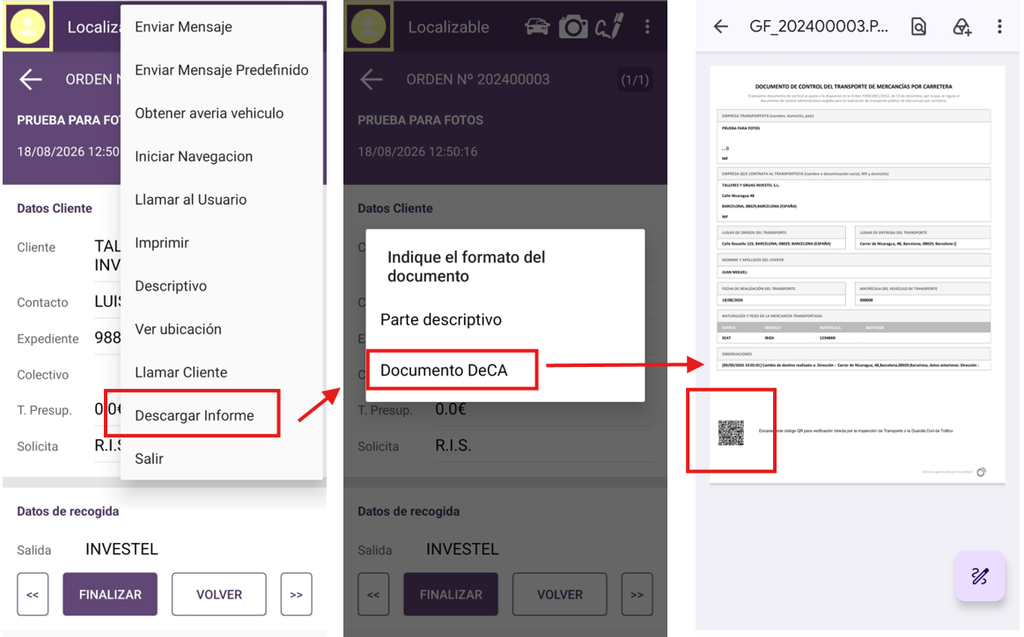Tap the signature pen icon
Screen dimensions: 1024x637
609,27
